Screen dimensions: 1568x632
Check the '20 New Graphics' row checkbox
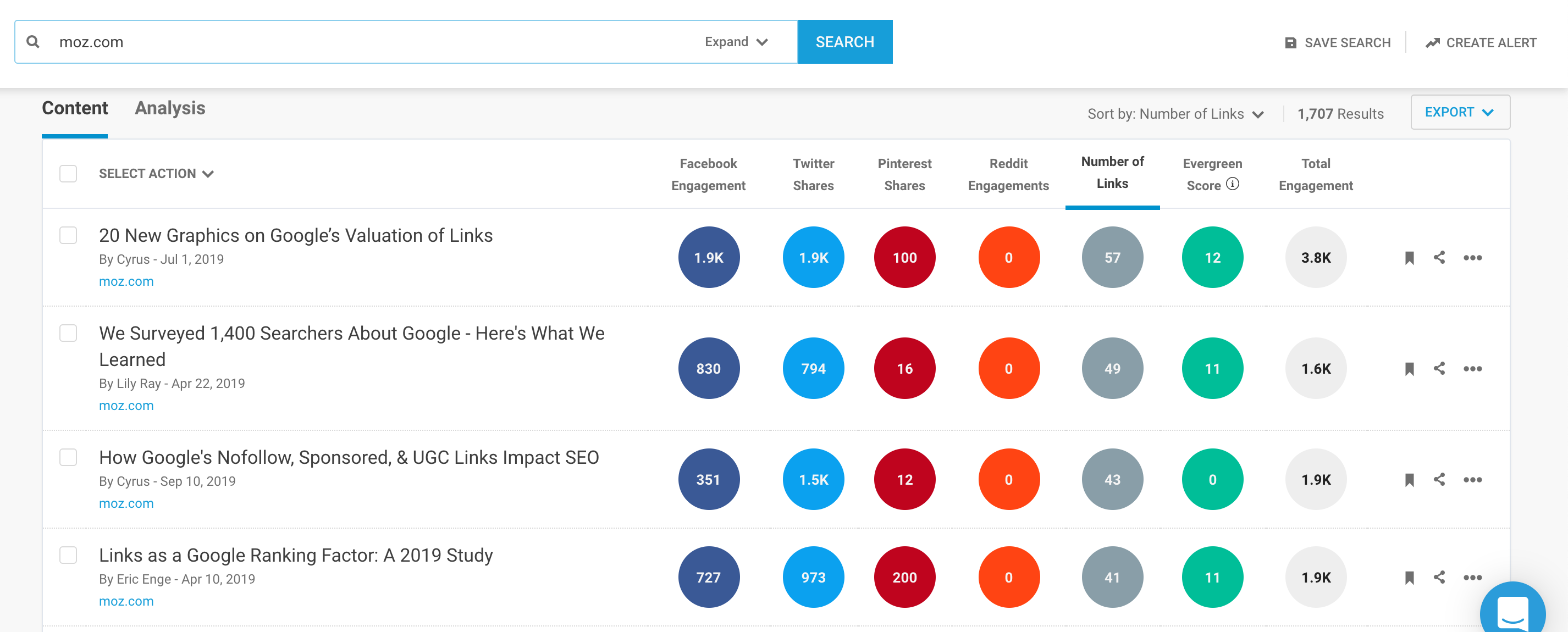(68, 235)
